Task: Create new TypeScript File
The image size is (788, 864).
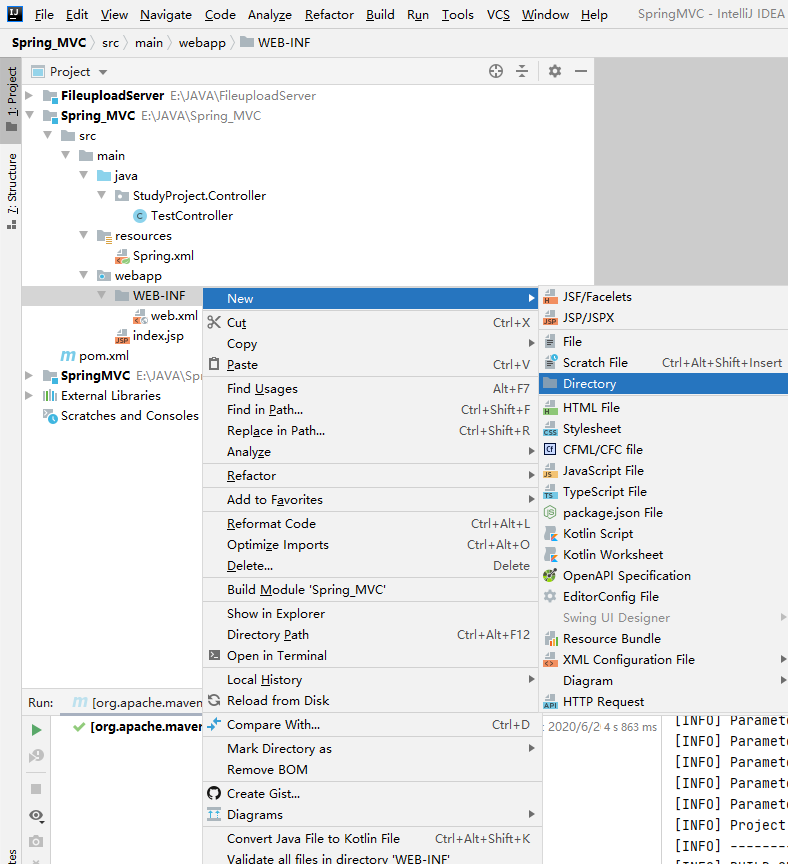Action: (x=664, y=492)
